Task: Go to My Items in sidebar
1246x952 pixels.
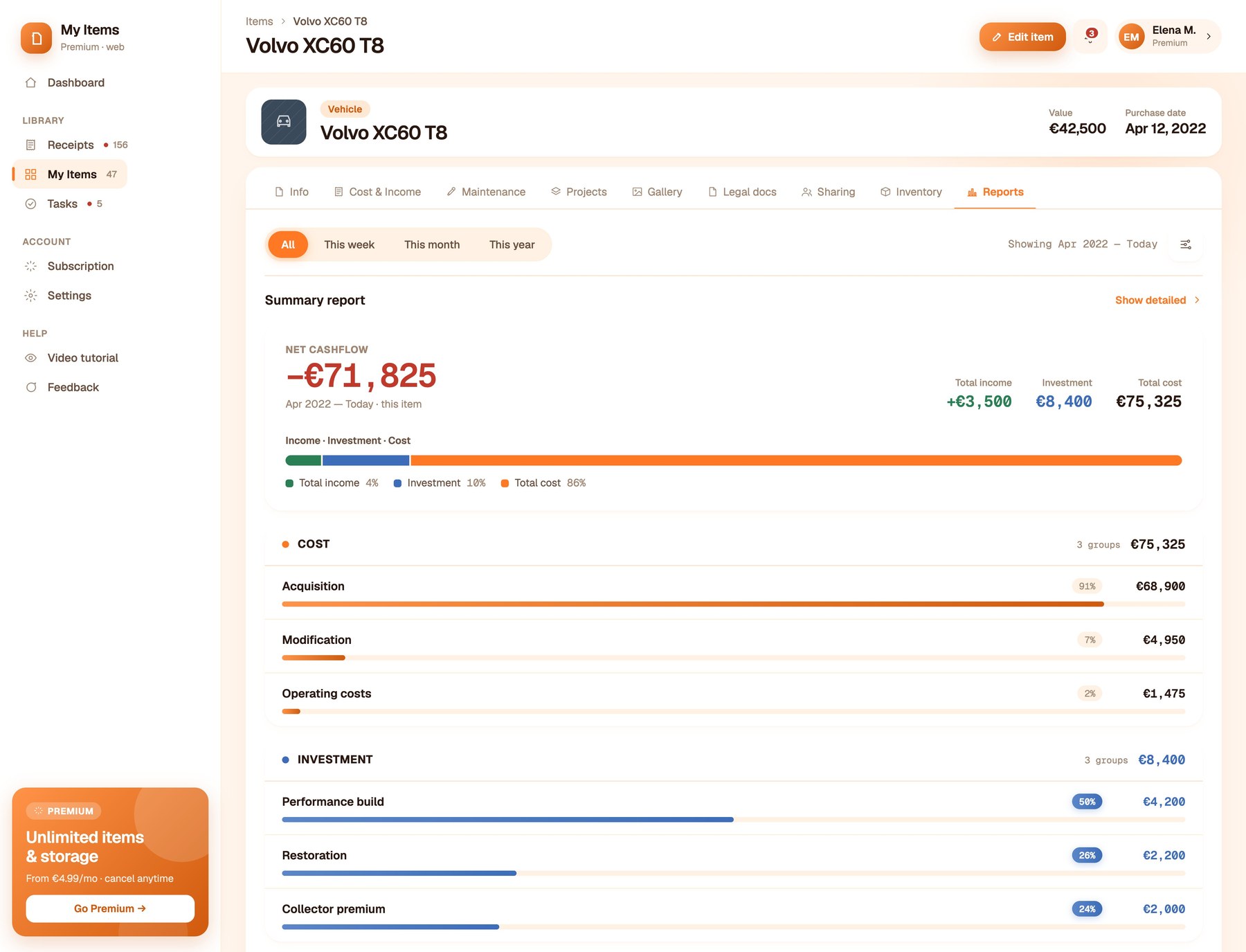Action: [x=70, y=174]
